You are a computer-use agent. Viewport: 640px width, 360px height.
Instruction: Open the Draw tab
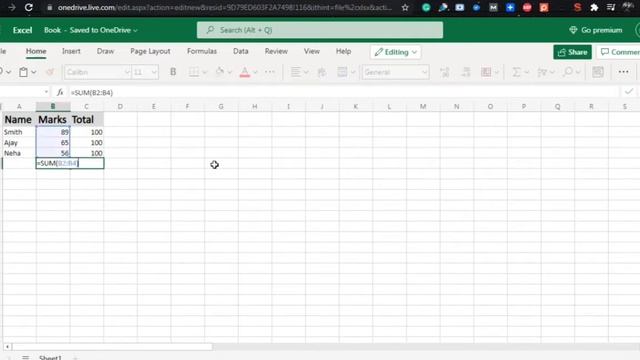tap(105, 51)
